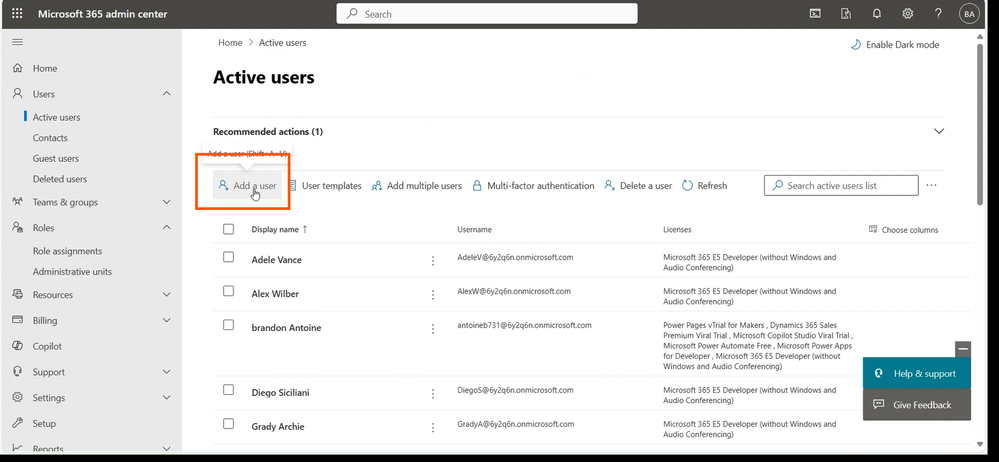Expand the Support chevron
The height and width of the screenshot is (462, 999).
tap(167, 372)
